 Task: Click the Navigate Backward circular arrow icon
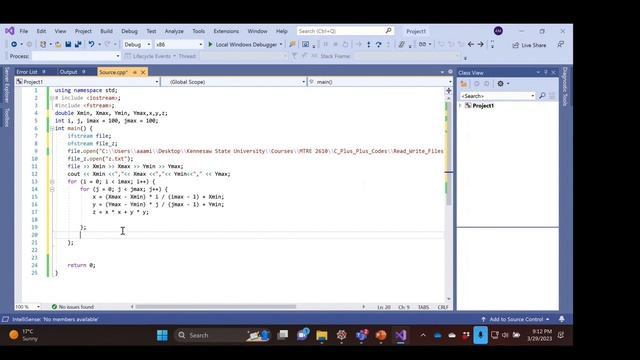[x=14, y=44]
